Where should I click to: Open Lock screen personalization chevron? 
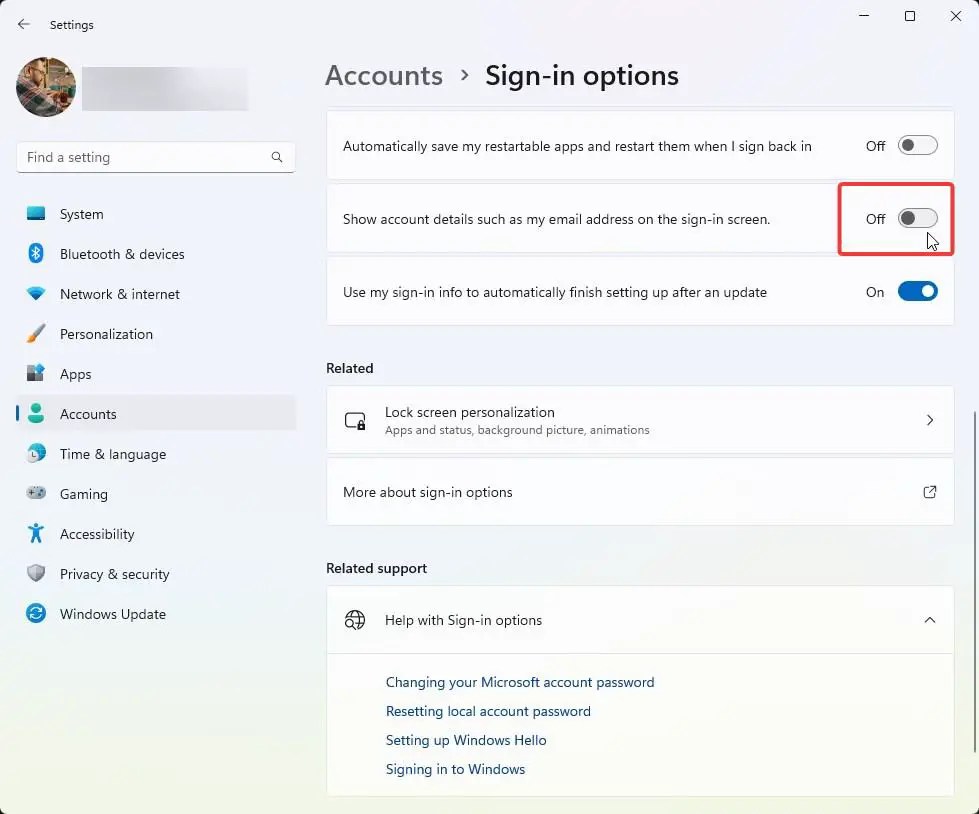(930, 420)
